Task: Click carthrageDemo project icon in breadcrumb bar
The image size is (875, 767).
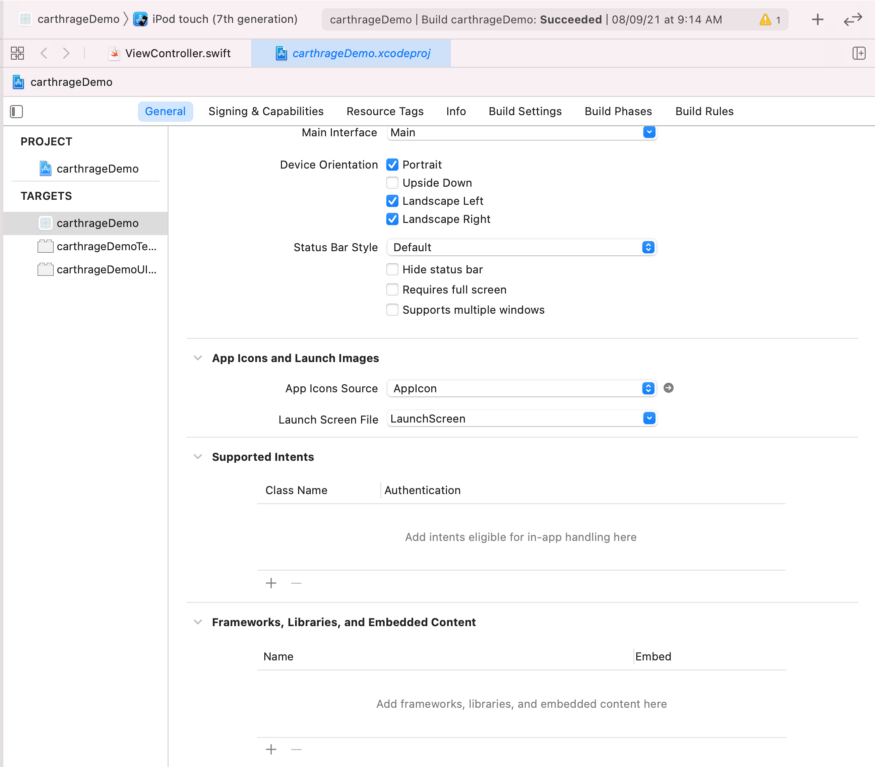Action: pyautogui.click(x=18, y=82)
